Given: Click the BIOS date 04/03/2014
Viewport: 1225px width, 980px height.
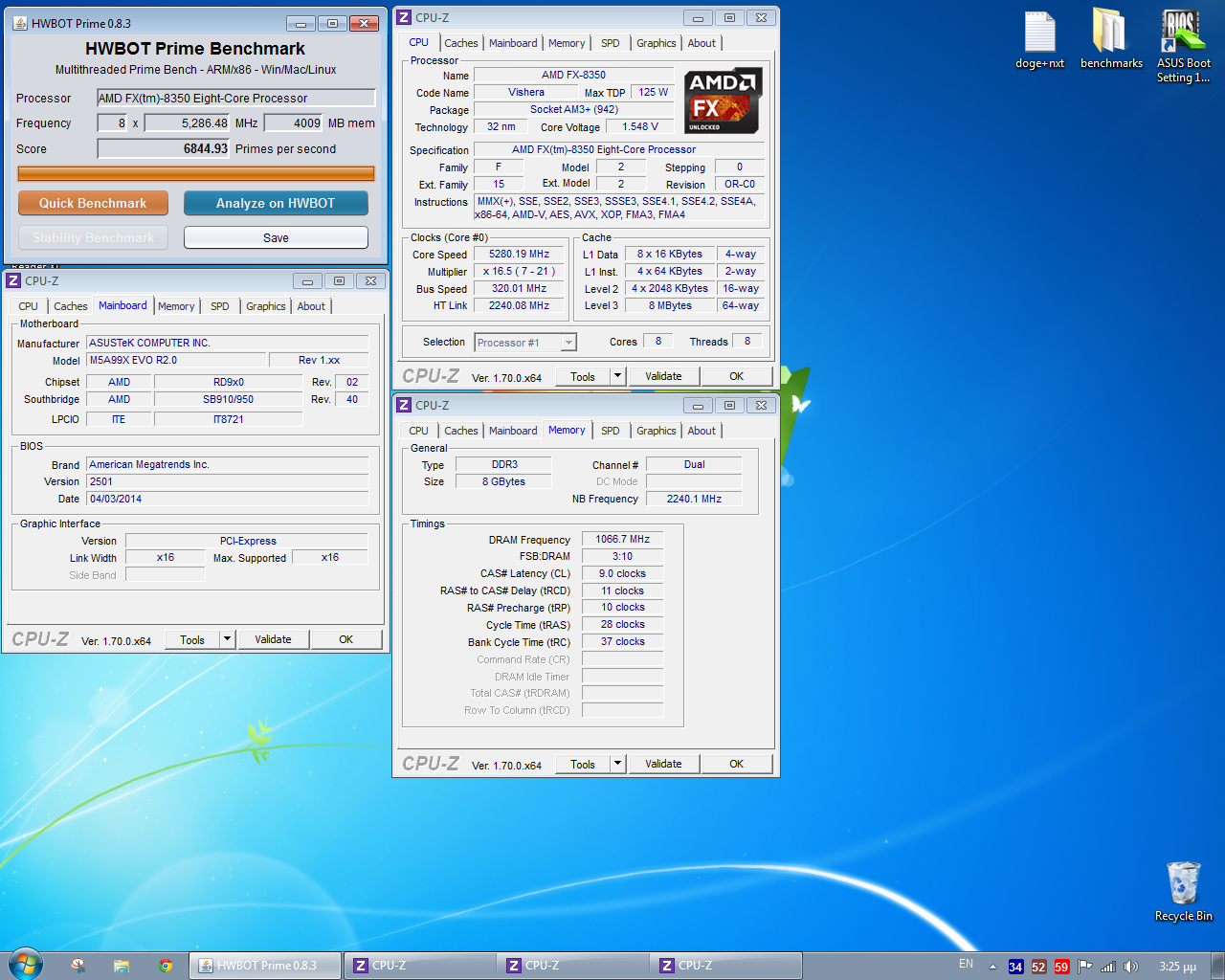Looking at the screenshot, I should coord(227,499).
